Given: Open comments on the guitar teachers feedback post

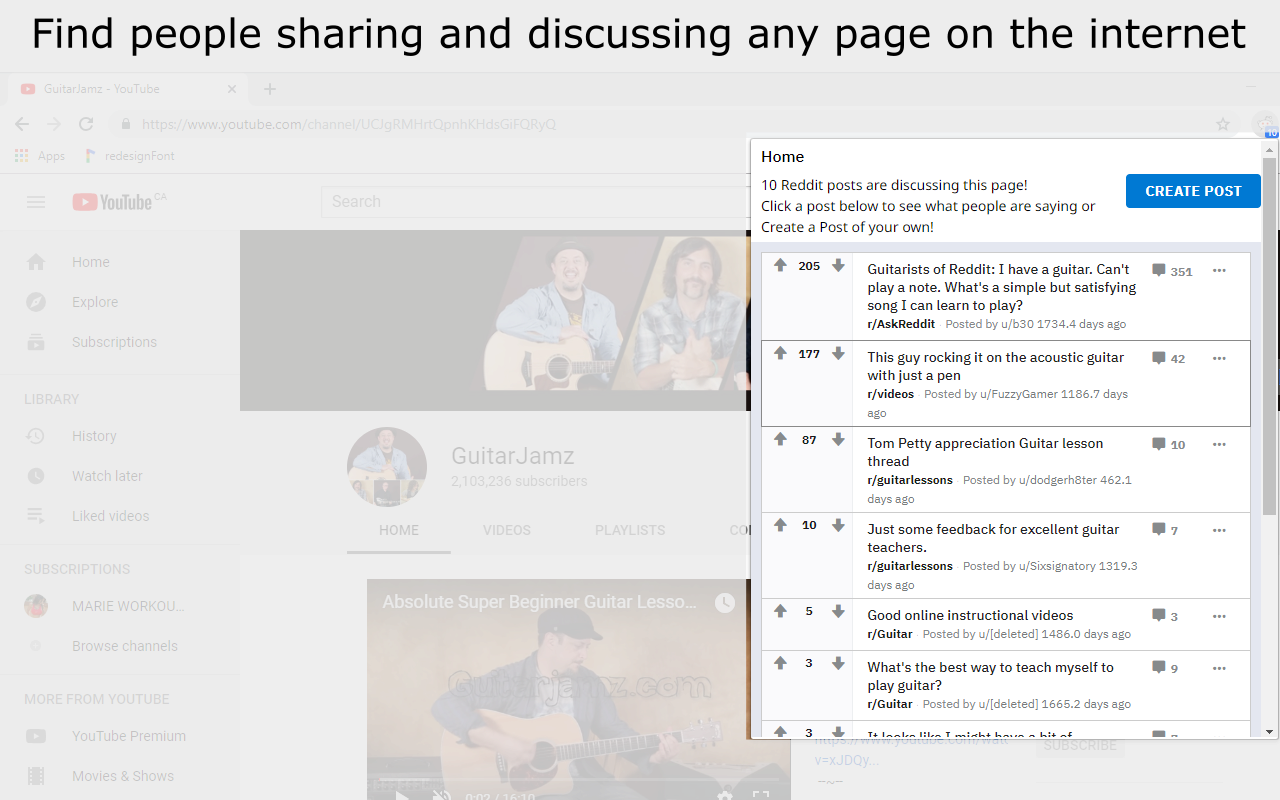Looking at the screenshot, I should point(1165,530).
